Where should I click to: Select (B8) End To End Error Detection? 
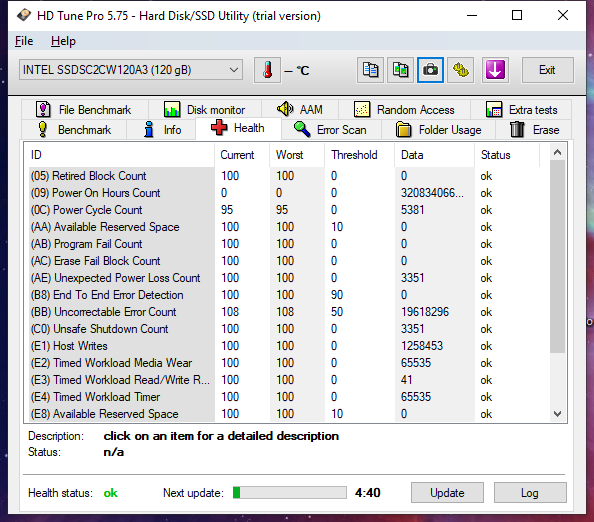[x=284, y=295]
